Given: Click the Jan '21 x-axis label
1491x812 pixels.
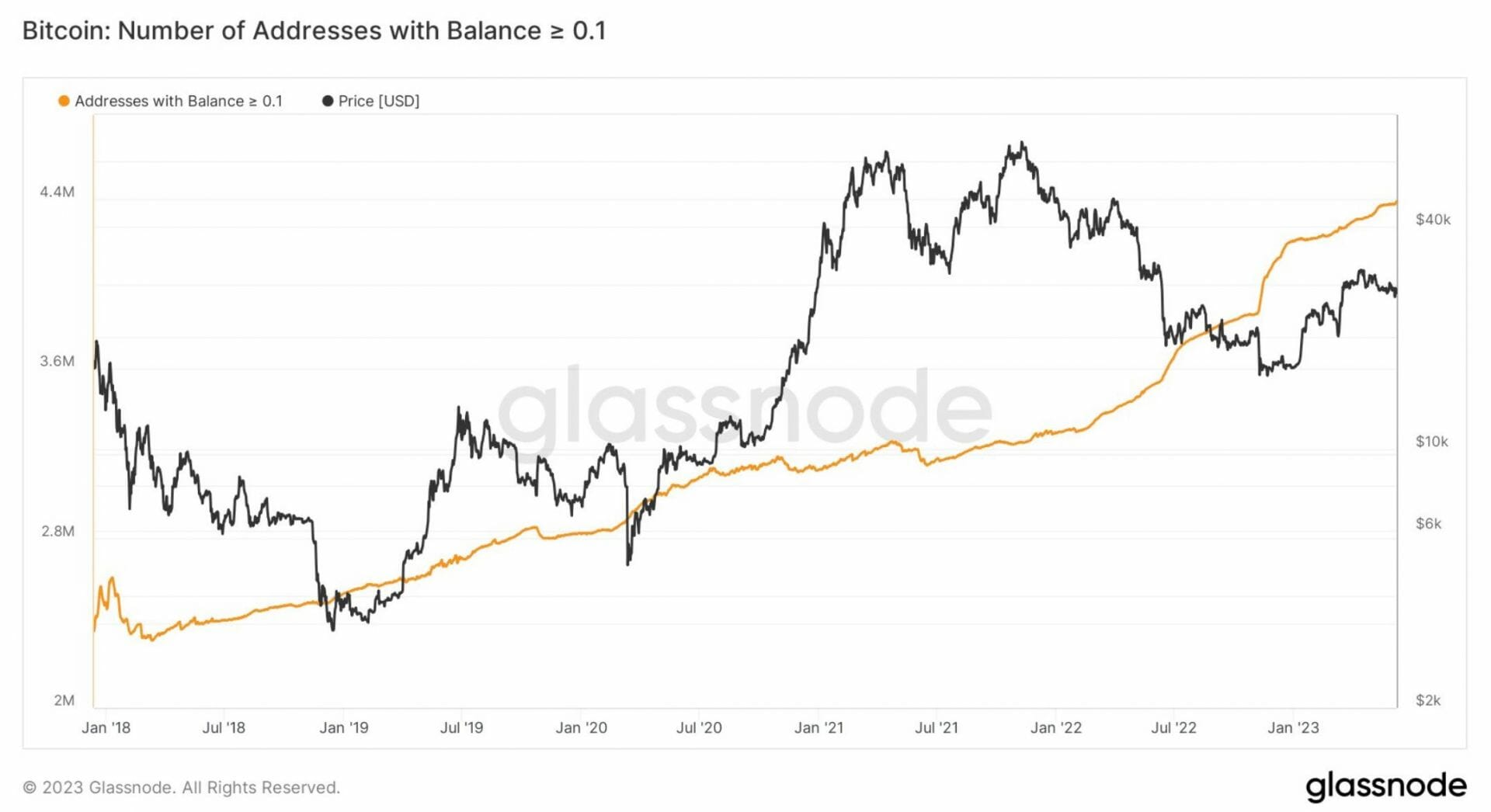Looking at the screenshot, I should tap(818, 727).
